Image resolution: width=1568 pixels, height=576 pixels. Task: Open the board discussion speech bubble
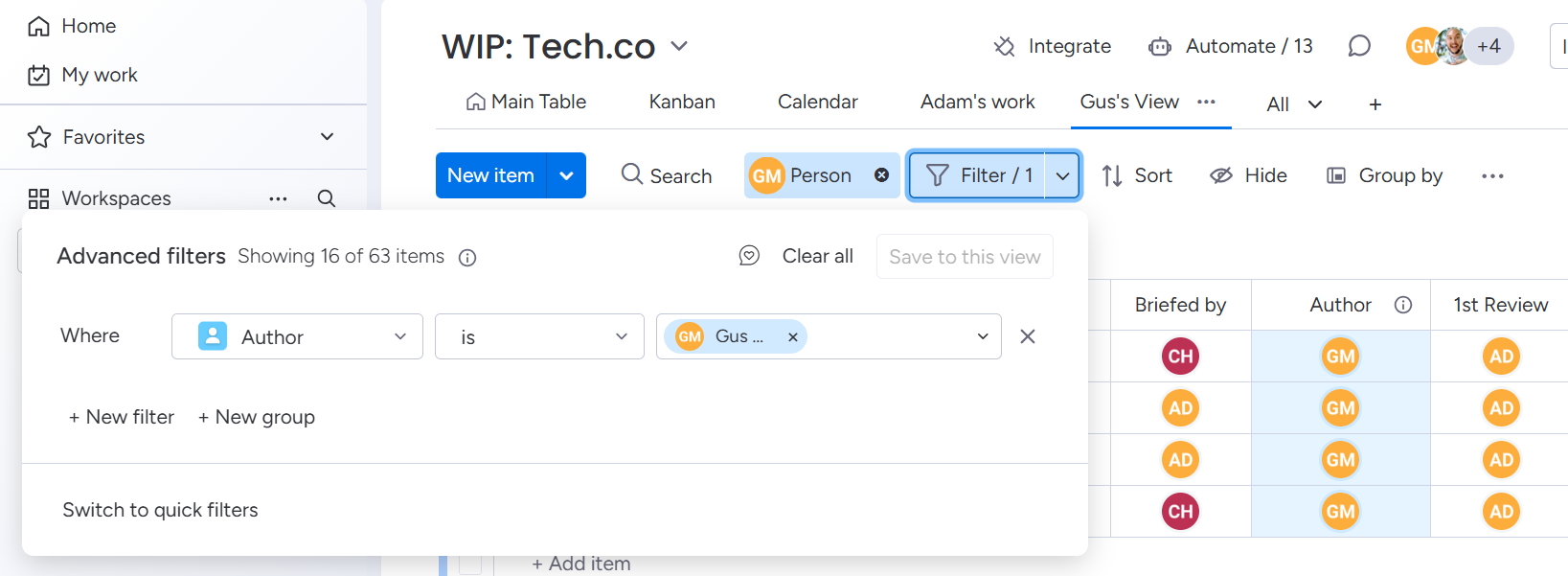[x=1359, y=46]
